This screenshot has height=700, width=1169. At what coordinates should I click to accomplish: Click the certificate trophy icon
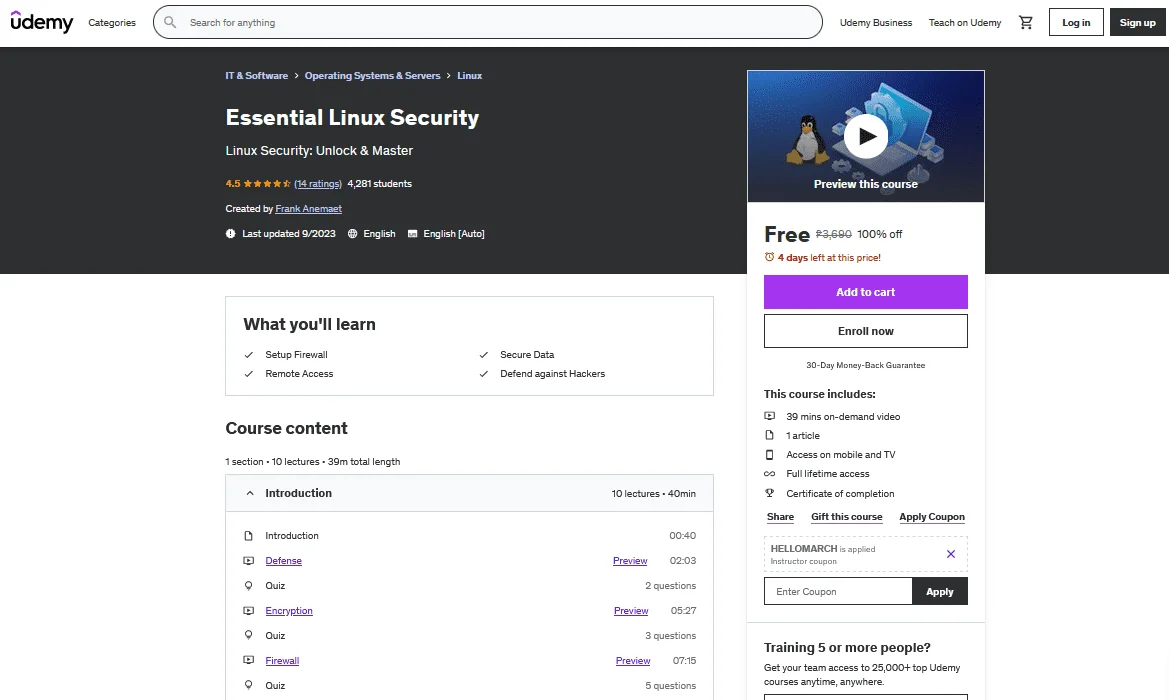769,494
